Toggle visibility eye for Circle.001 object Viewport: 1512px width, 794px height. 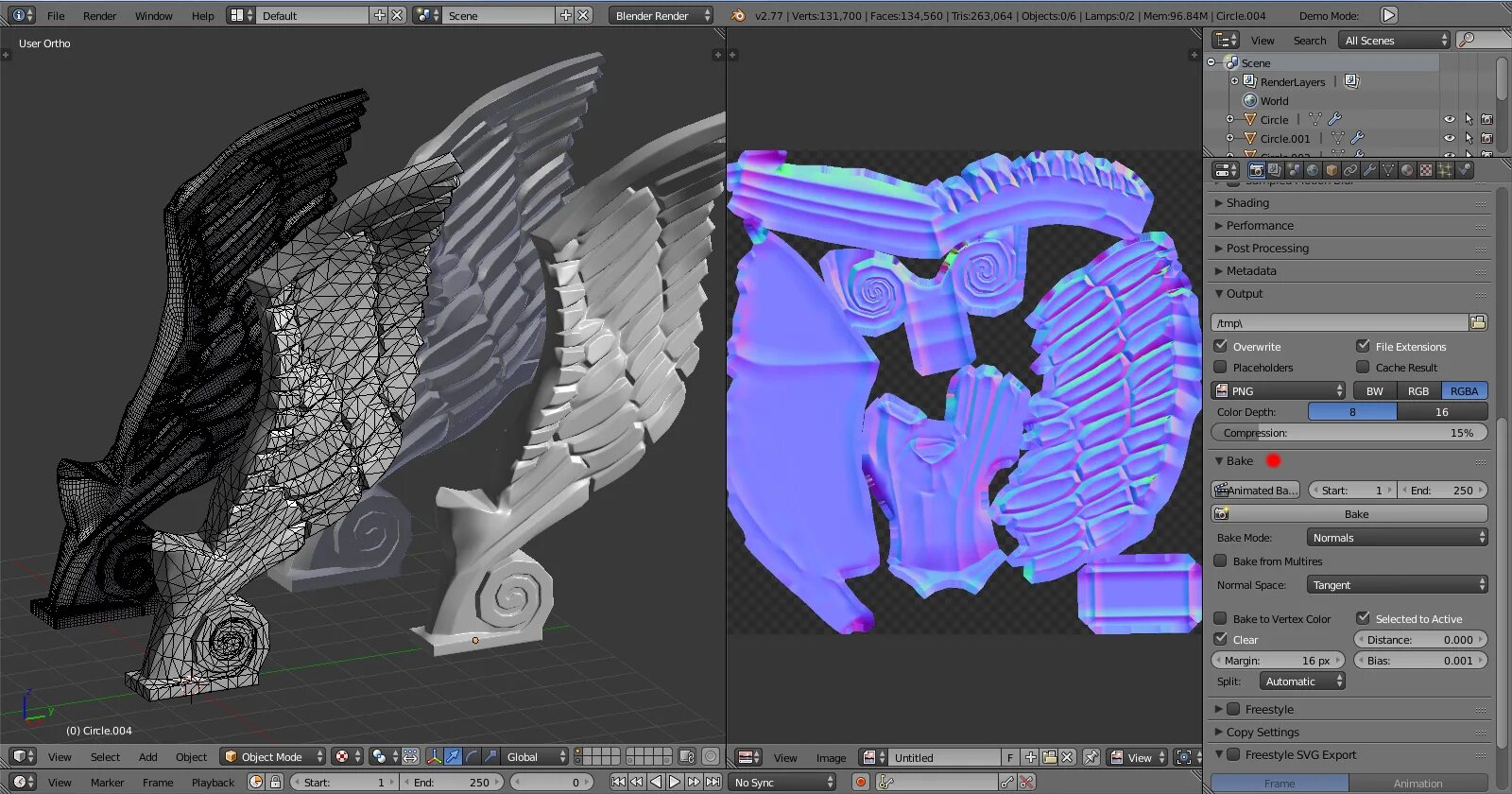point(1449,138)
